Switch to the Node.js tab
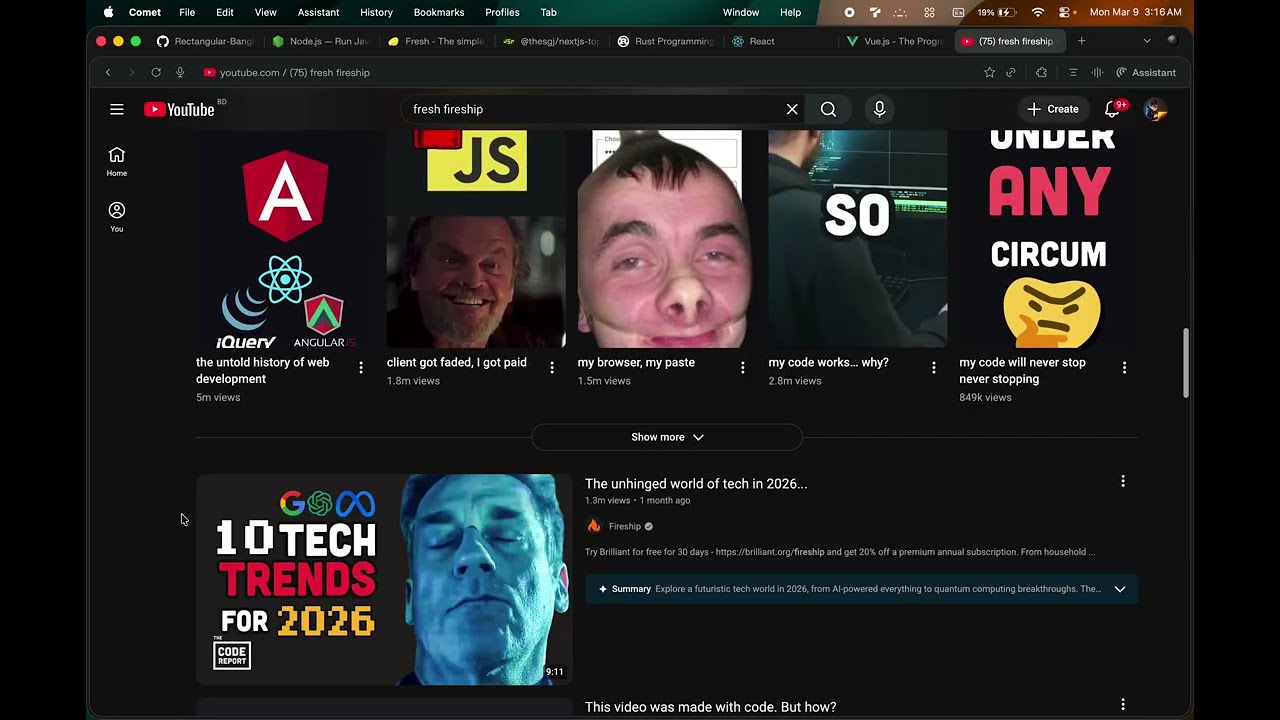 click(x=320, y=41)
